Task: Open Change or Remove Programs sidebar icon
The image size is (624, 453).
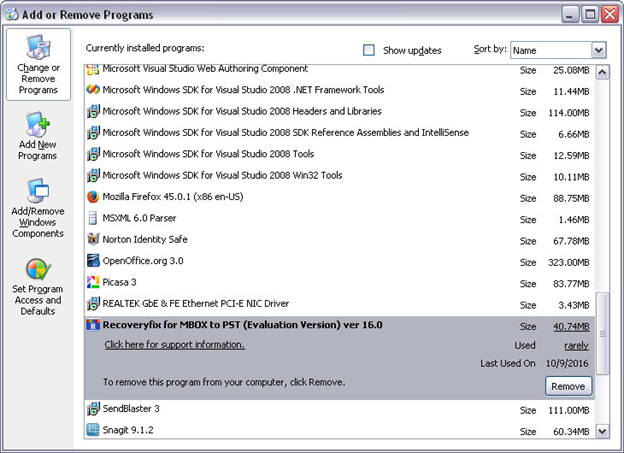Action: (x=38, y=47)
